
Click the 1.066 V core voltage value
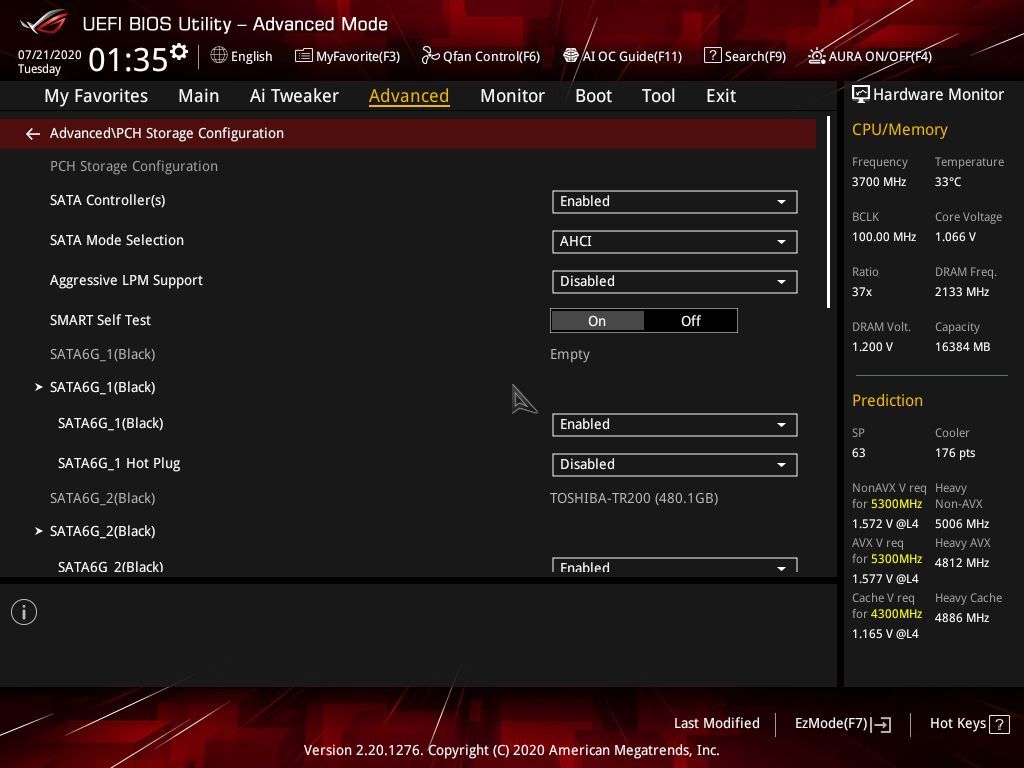point(955,236)
